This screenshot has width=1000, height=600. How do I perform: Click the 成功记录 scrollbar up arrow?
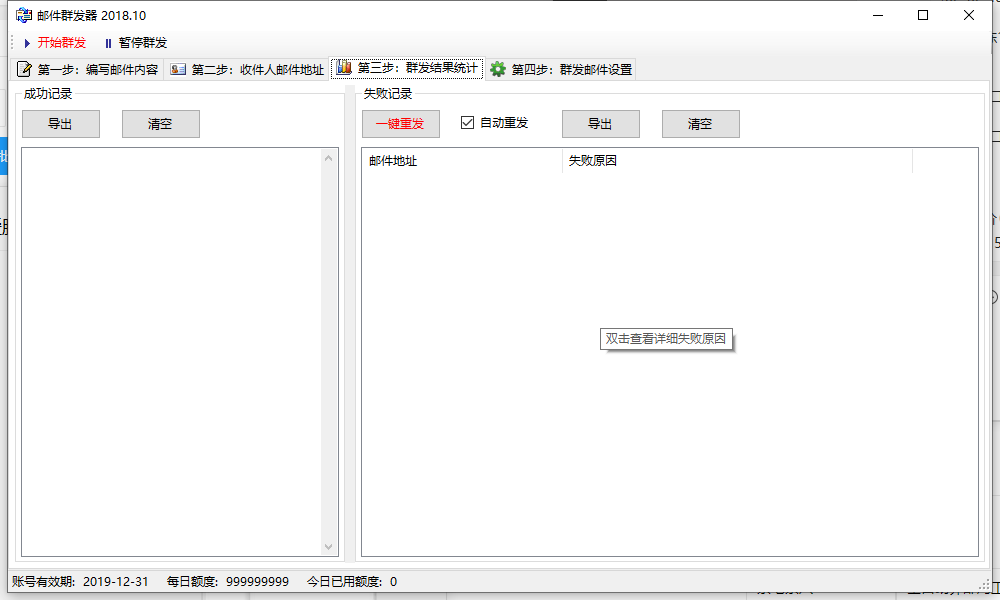(328, 157)
